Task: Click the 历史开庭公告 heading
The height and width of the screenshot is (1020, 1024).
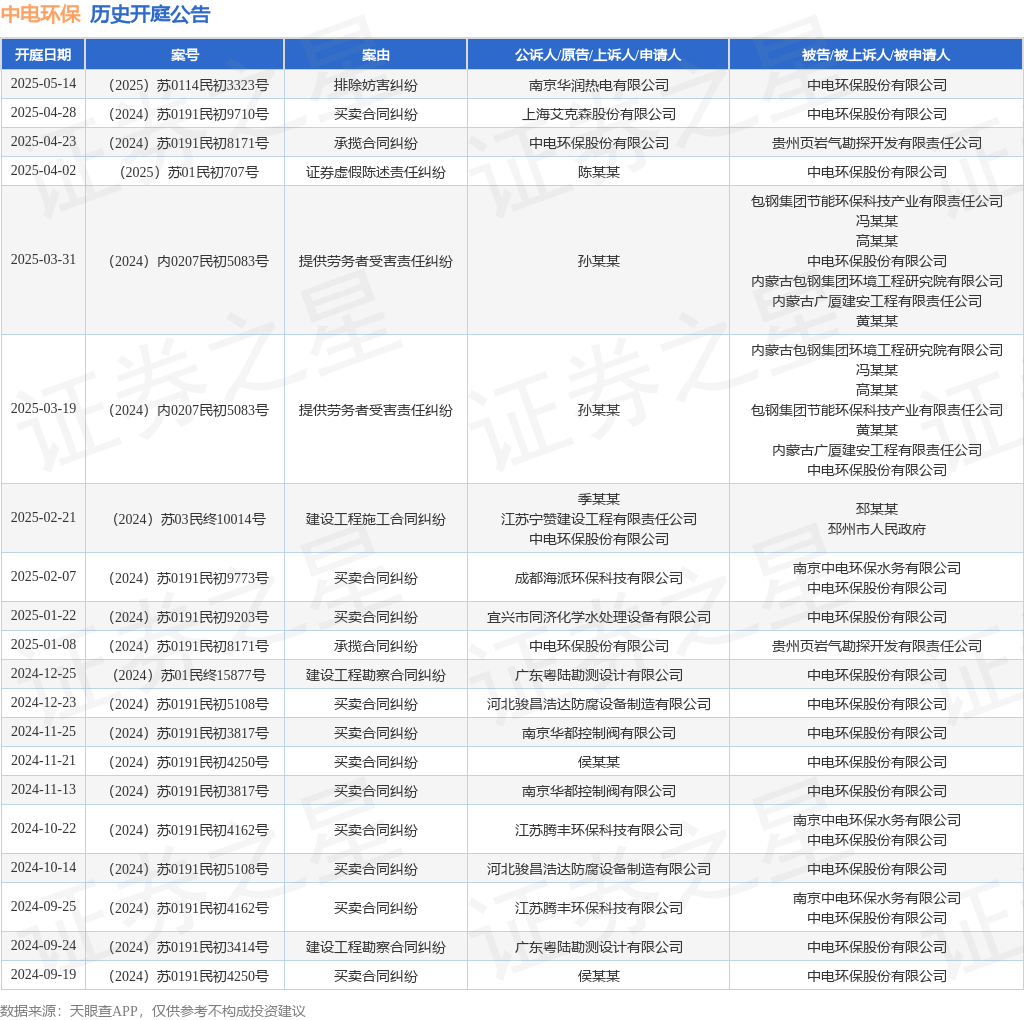Action: [x=150, y=14]
